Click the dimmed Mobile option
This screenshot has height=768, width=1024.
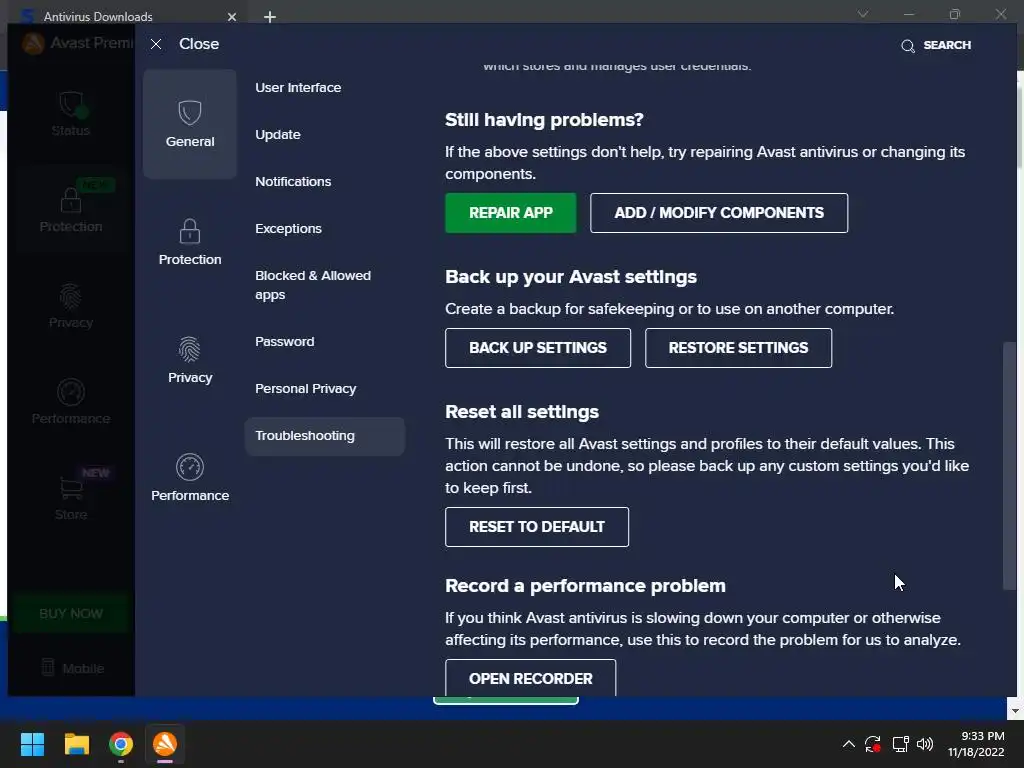72,668
